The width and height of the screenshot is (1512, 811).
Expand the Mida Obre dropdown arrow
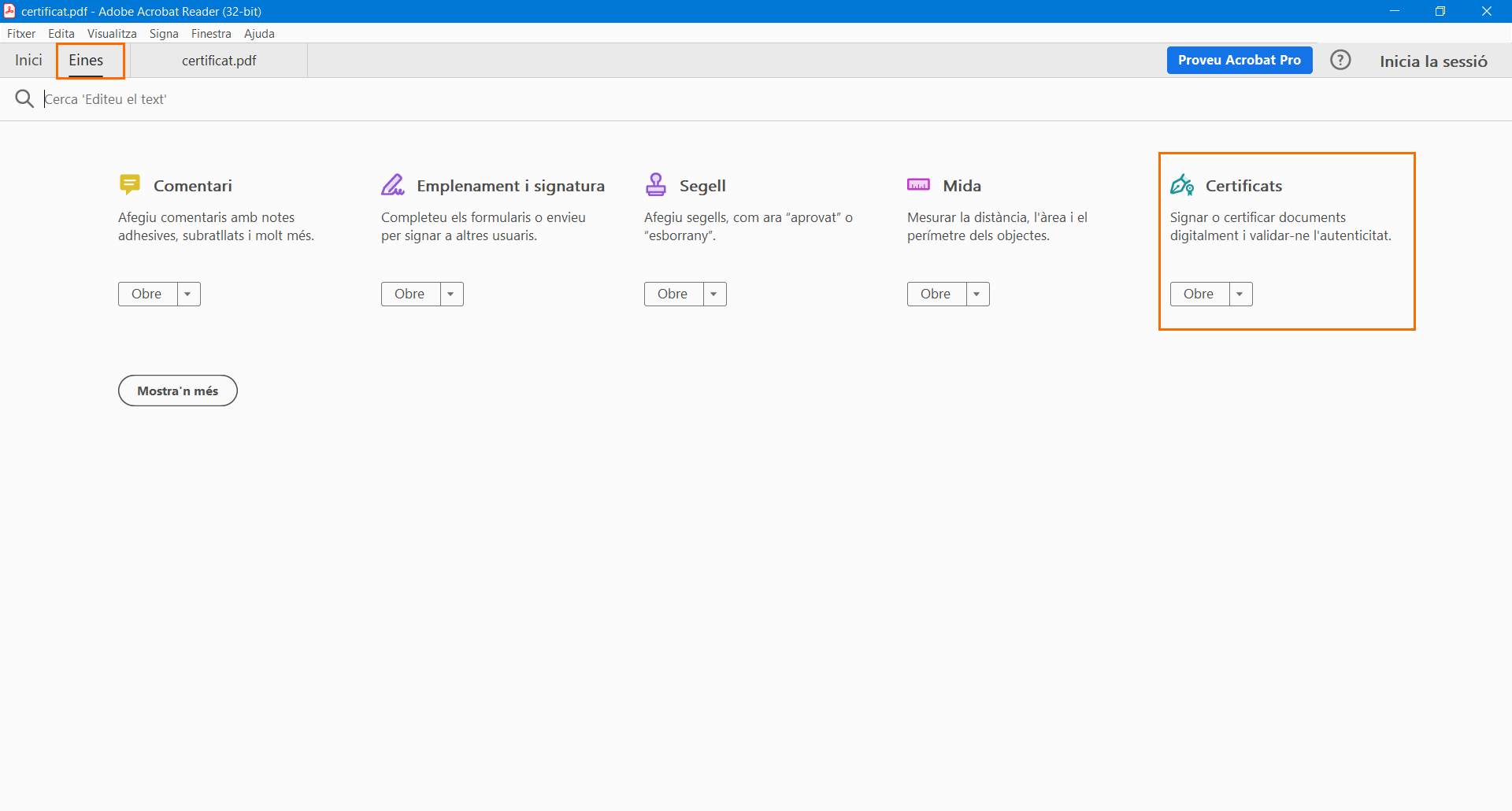click(x=977, y=294)
